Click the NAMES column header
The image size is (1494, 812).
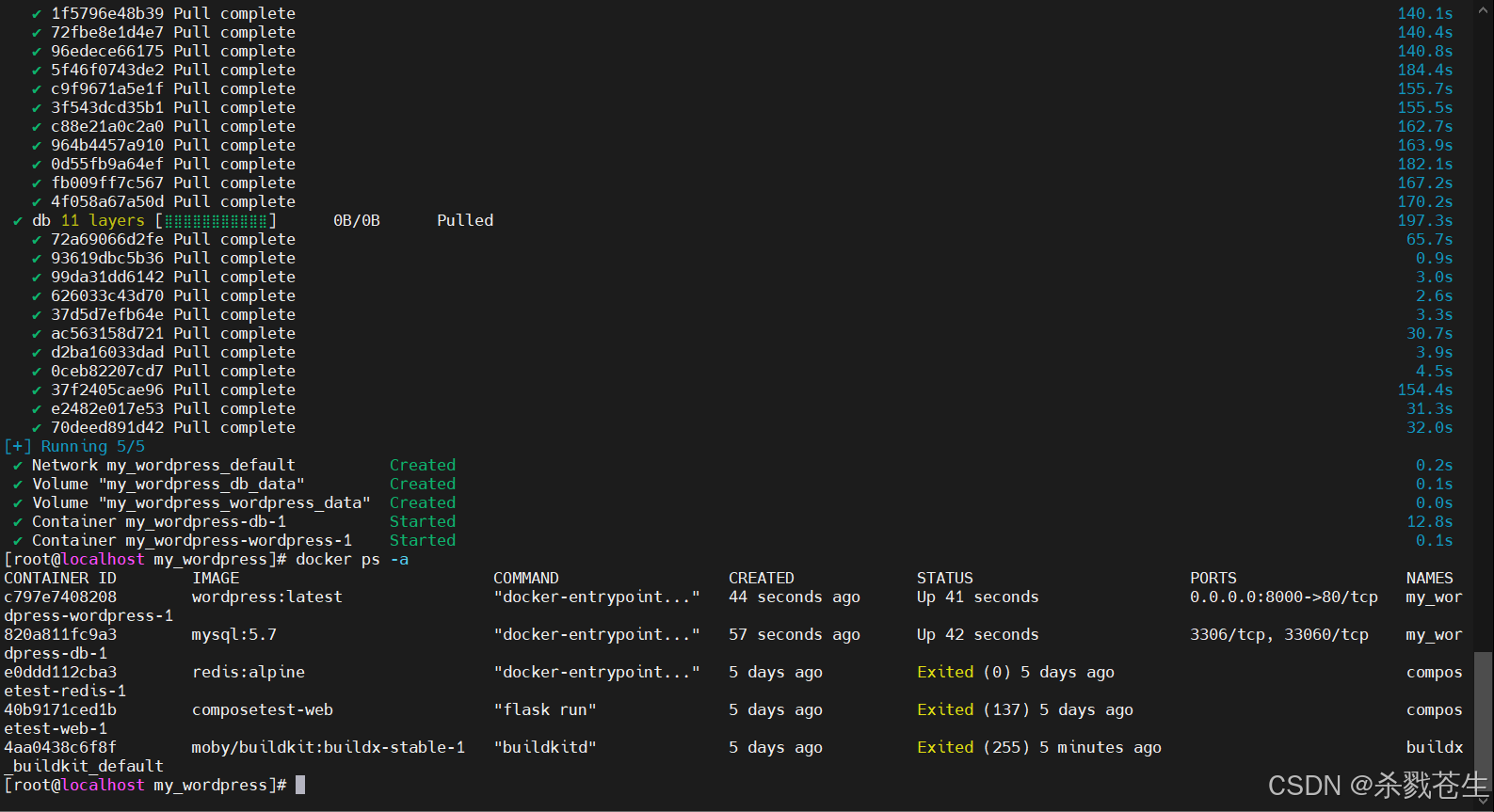coord(1430,578)
